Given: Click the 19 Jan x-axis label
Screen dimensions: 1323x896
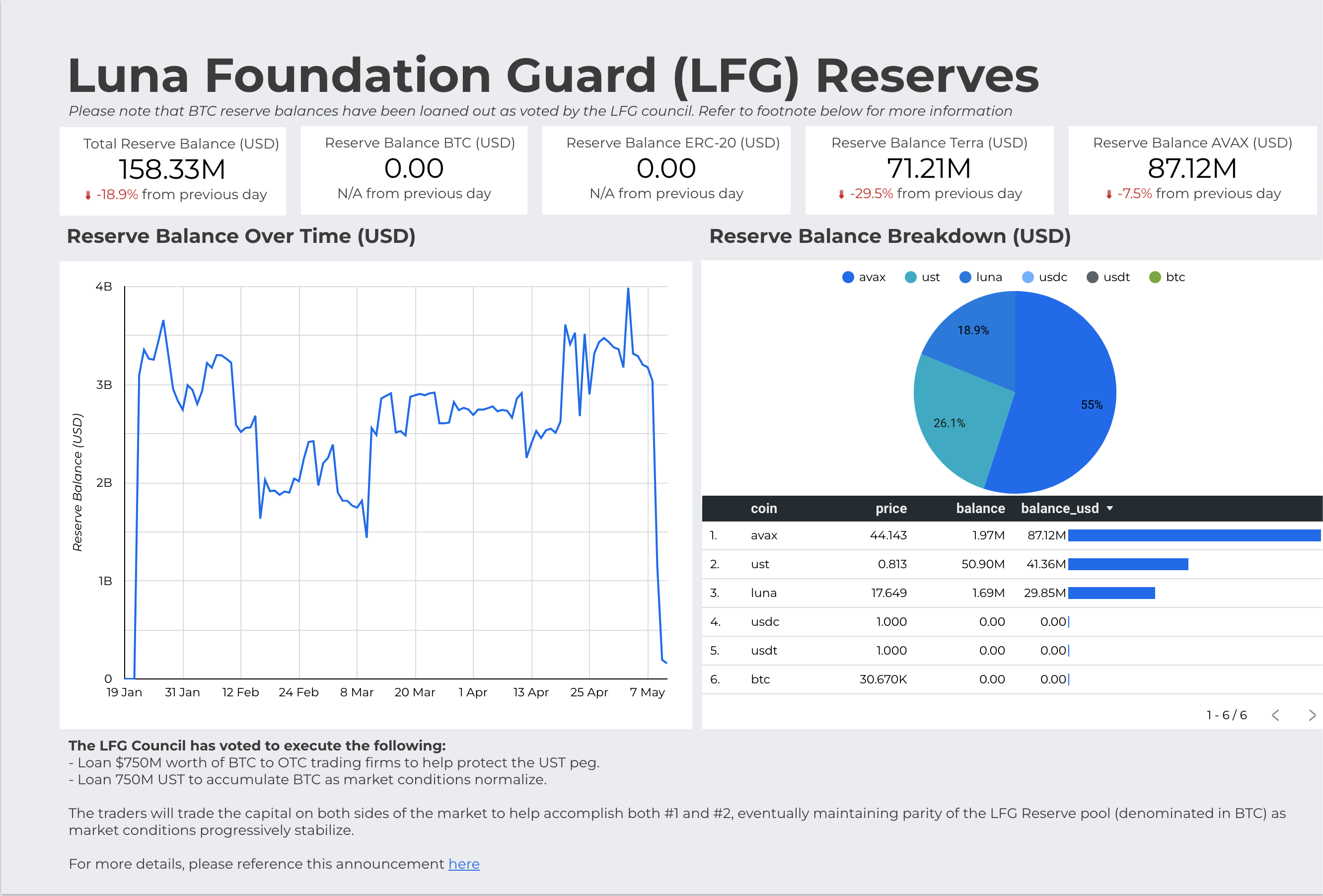Looking at the screenshot, I should tap(124, 692).
